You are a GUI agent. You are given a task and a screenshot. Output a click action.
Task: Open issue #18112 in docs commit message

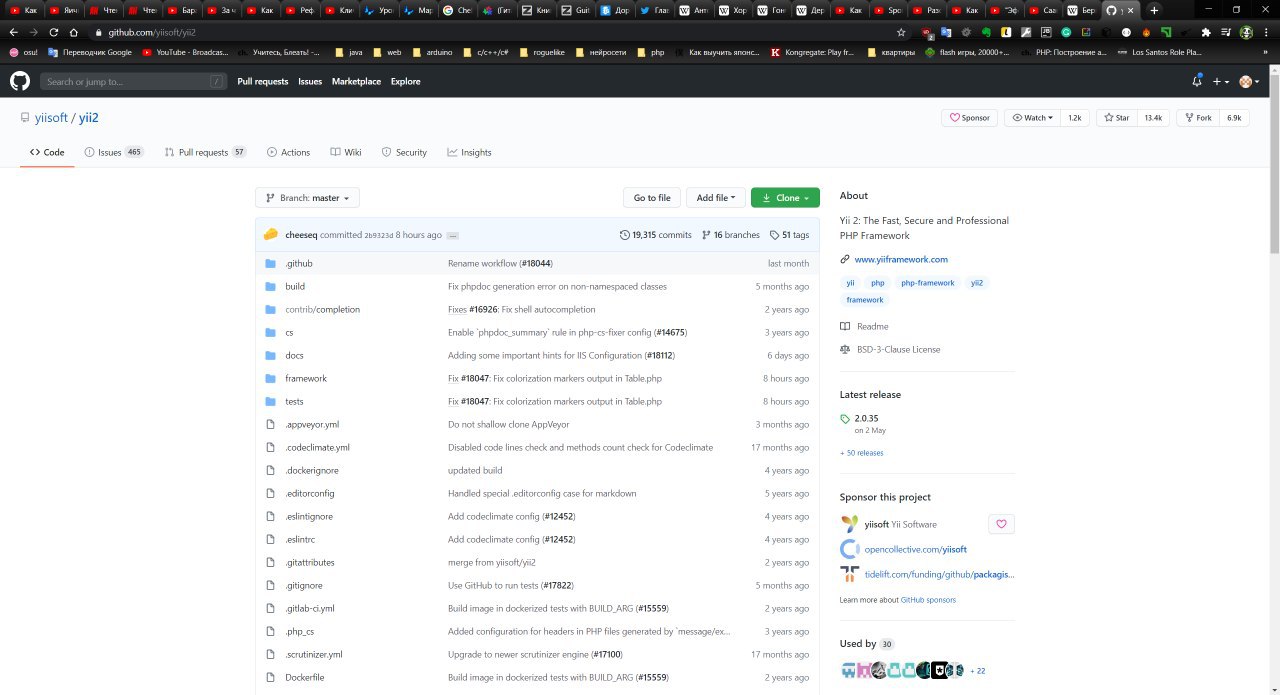pos(659,355)
